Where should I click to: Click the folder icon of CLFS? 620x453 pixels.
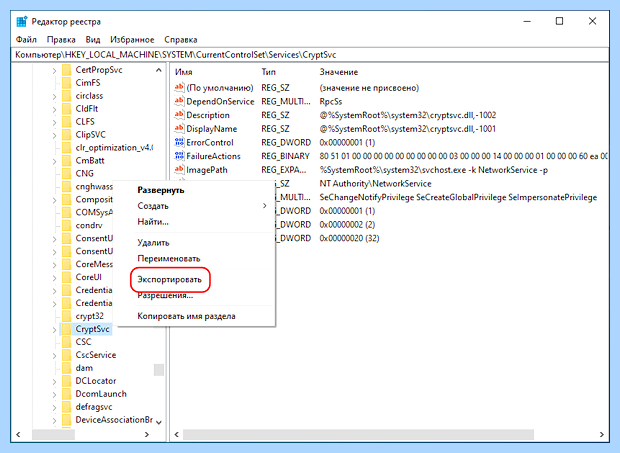[66, 121]
